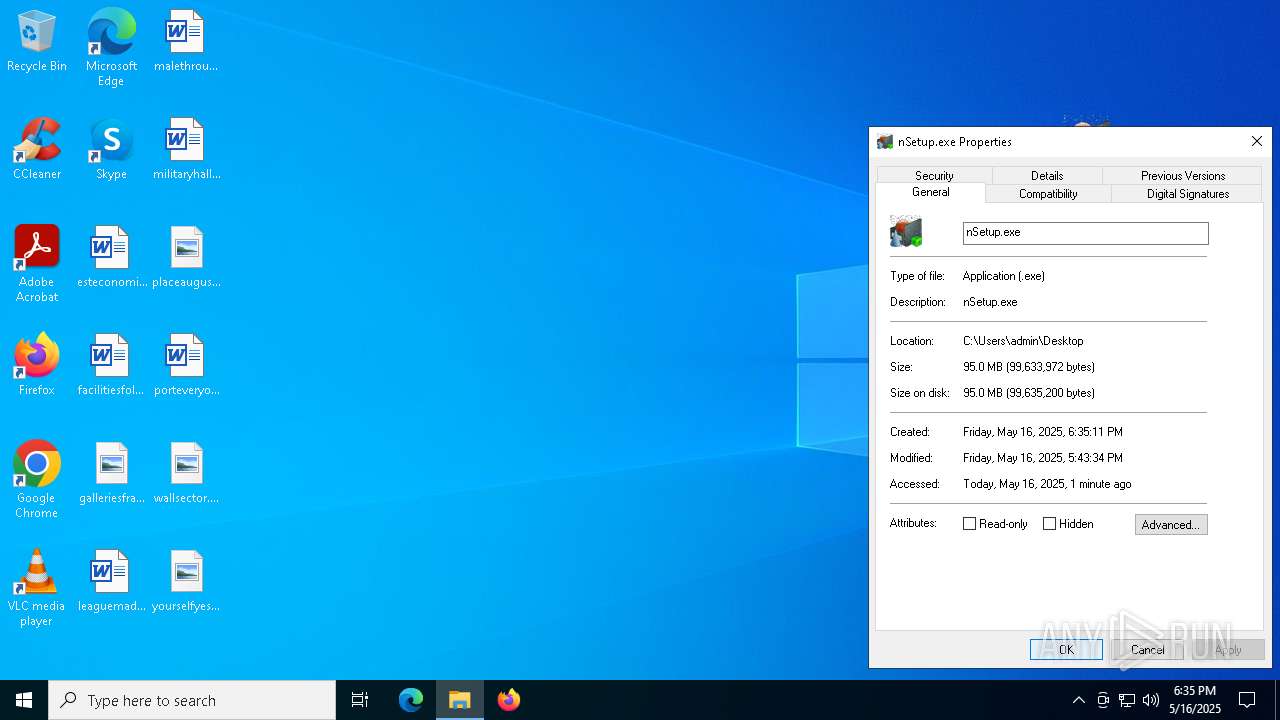
Task: Open the Recycle Bin desktop icon
Action: pyautogui.click(x=37, y=42)
